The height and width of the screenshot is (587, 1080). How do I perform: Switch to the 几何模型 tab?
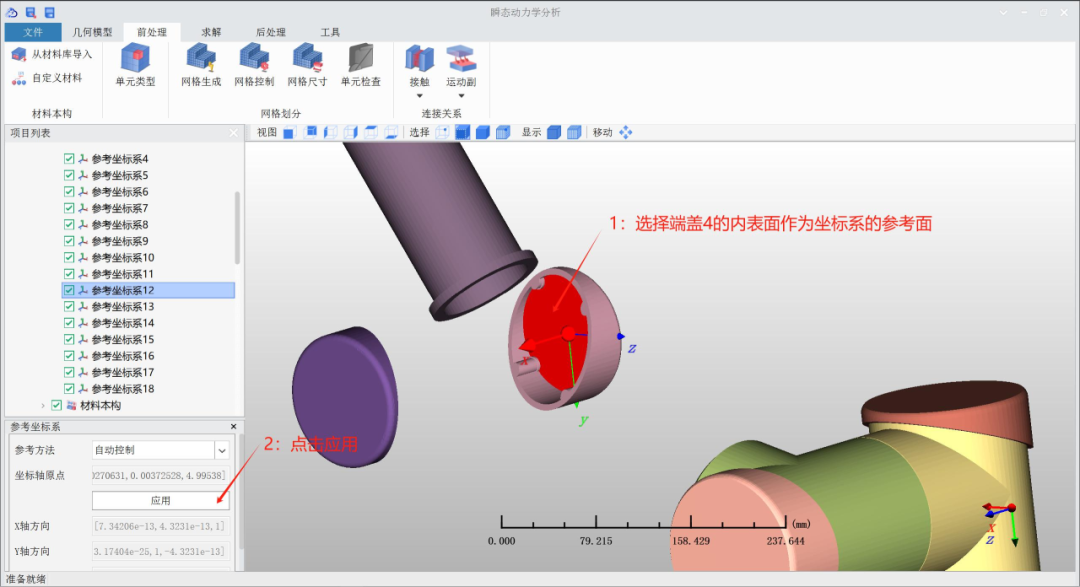(x=92, y=32)
